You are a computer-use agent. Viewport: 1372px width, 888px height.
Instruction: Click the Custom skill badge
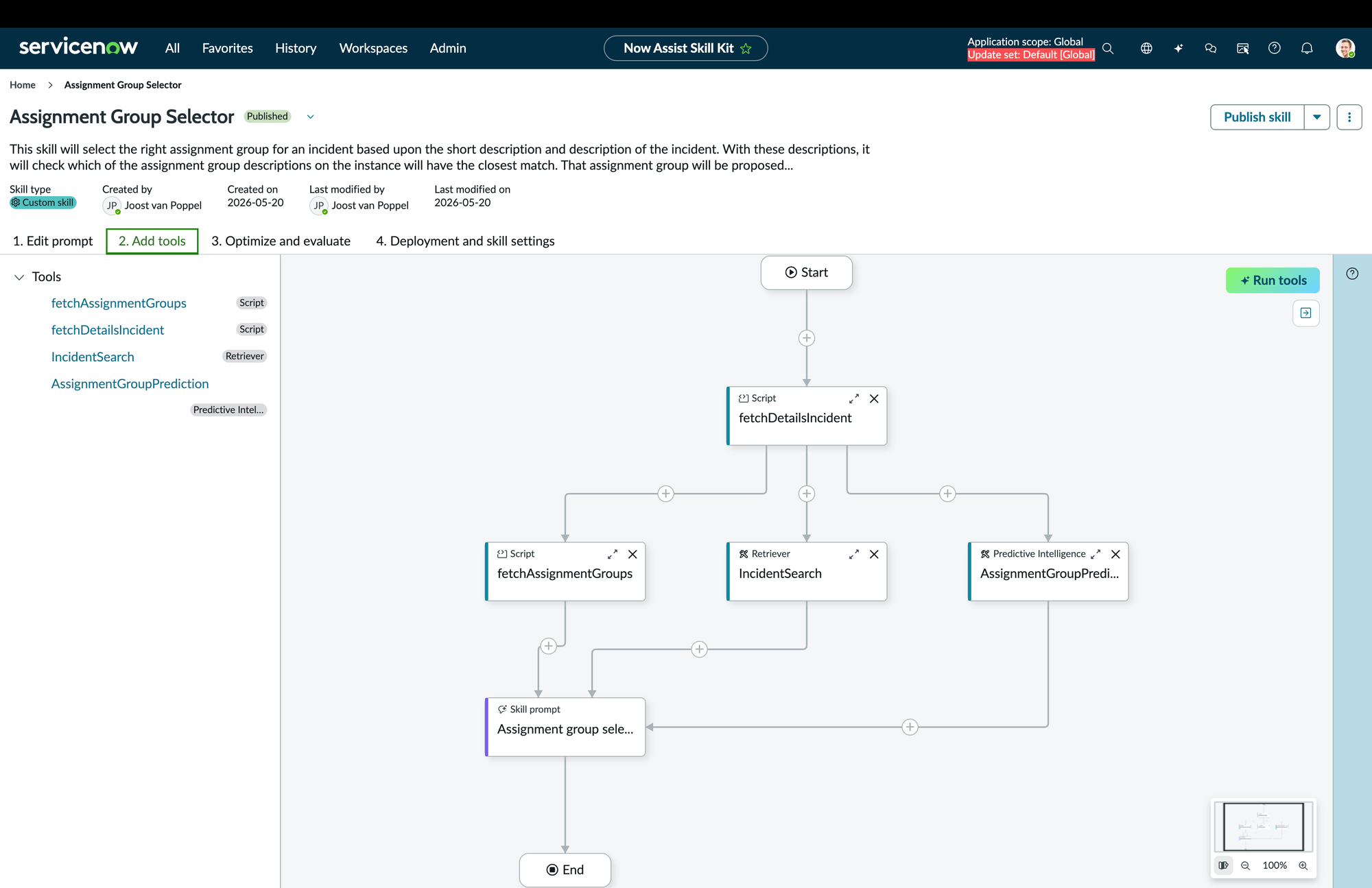click(x=43, y=203)
